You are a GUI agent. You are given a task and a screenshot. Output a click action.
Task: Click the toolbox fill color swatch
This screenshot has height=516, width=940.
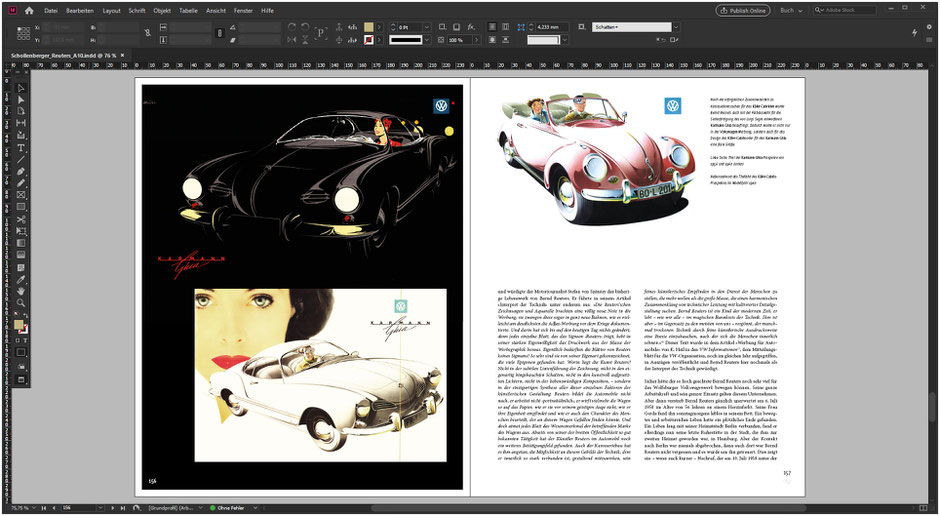pyautogui.click(x=19, y=324)
